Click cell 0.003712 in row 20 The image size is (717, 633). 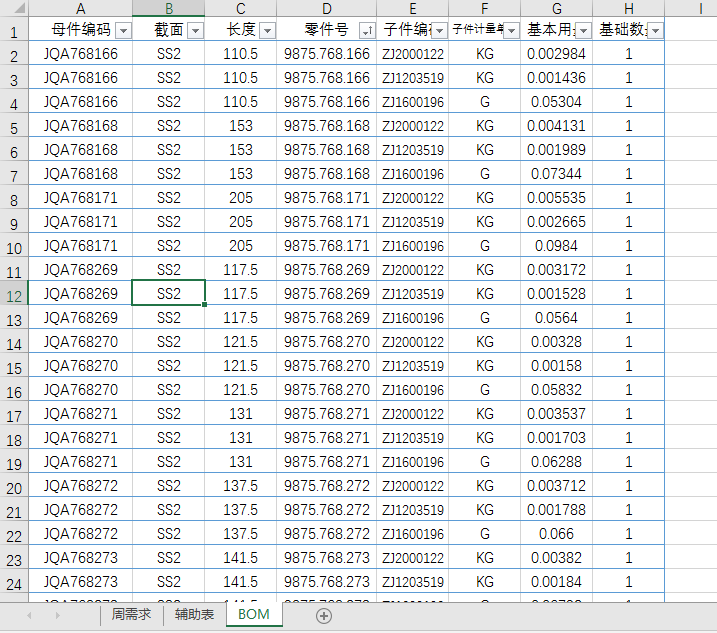(556, 486)
